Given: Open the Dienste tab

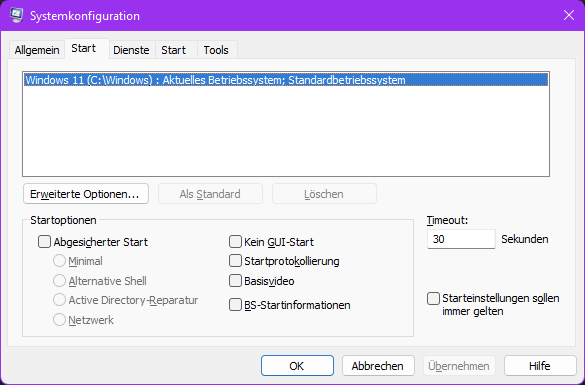Looking at the screenshot, I should [x=131, y=50].
